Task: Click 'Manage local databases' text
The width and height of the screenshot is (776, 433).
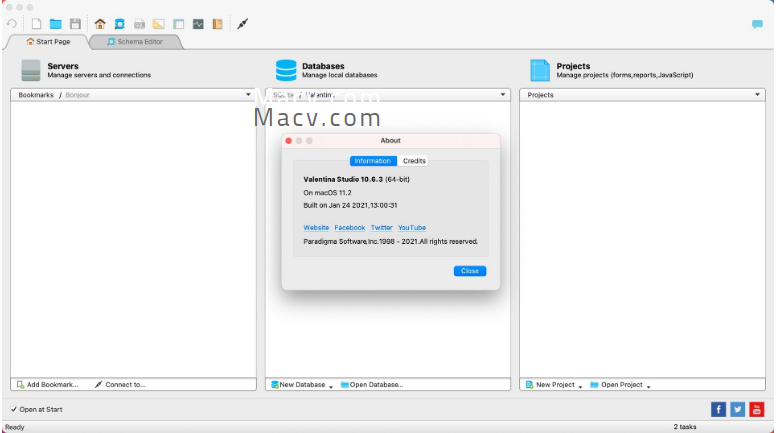Action: coord(340,75)
